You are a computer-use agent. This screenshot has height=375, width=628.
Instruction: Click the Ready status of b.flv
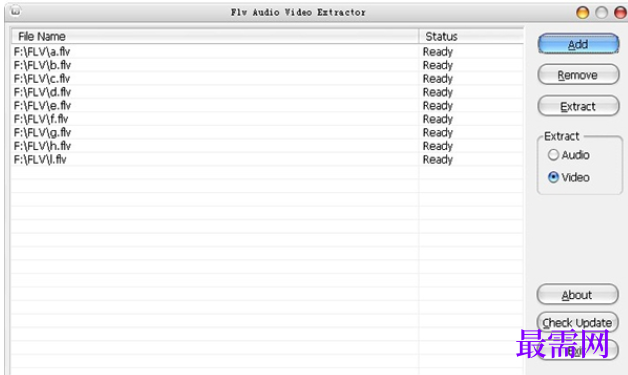[438, 65]
